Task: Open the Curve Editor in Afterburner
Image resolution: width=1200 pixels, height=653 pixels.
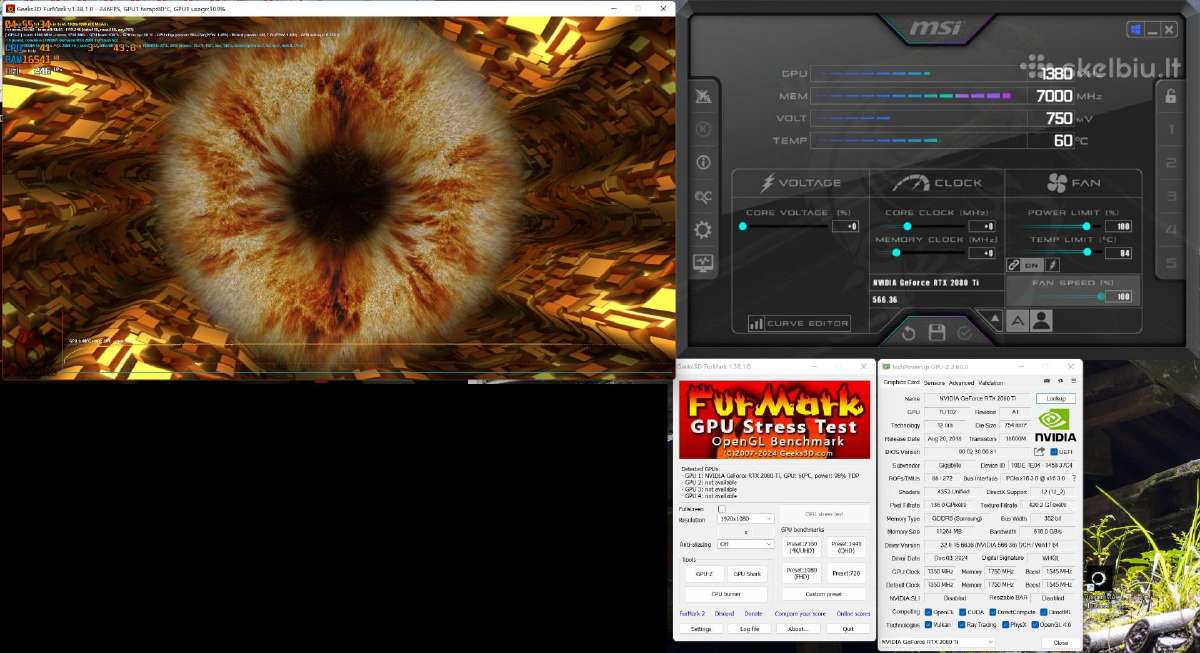Action: coord(800,323)
